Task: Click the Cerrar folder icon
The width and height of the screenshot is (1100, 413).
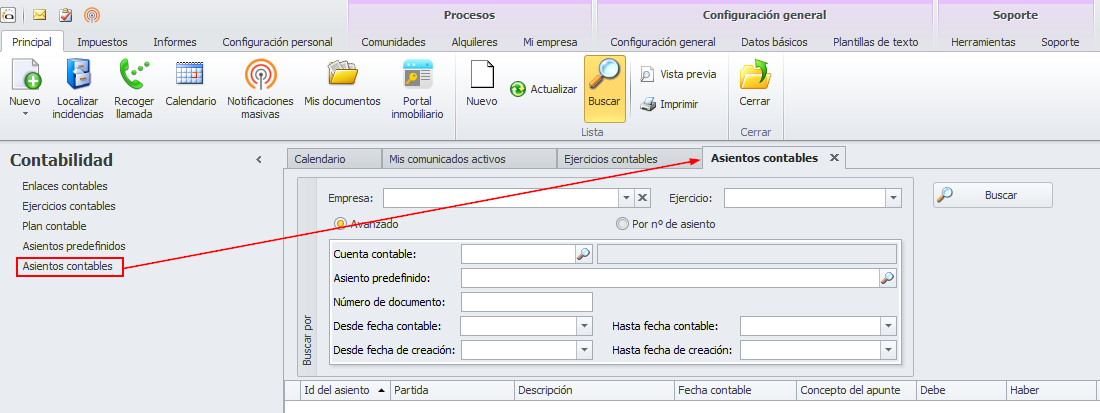Action: [x=754, y=76]
